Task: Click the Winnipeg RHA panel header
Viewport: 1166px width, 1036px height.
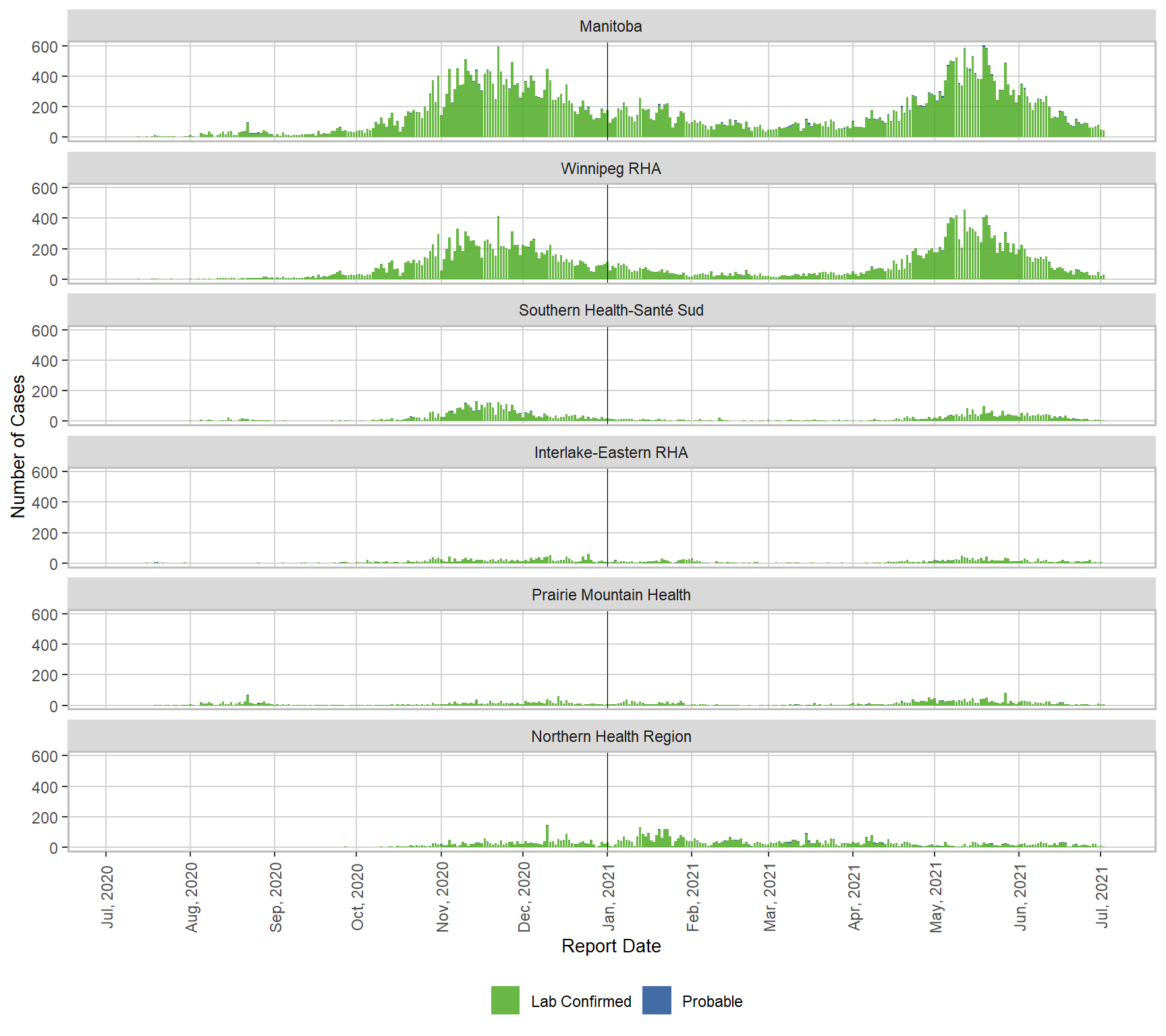Action: [x=611, y=169]
